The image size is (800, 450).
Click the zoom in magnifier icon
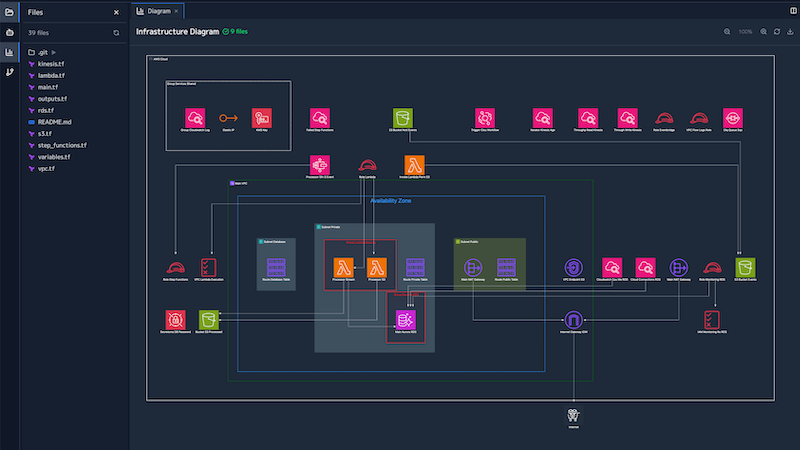(763, 32)
